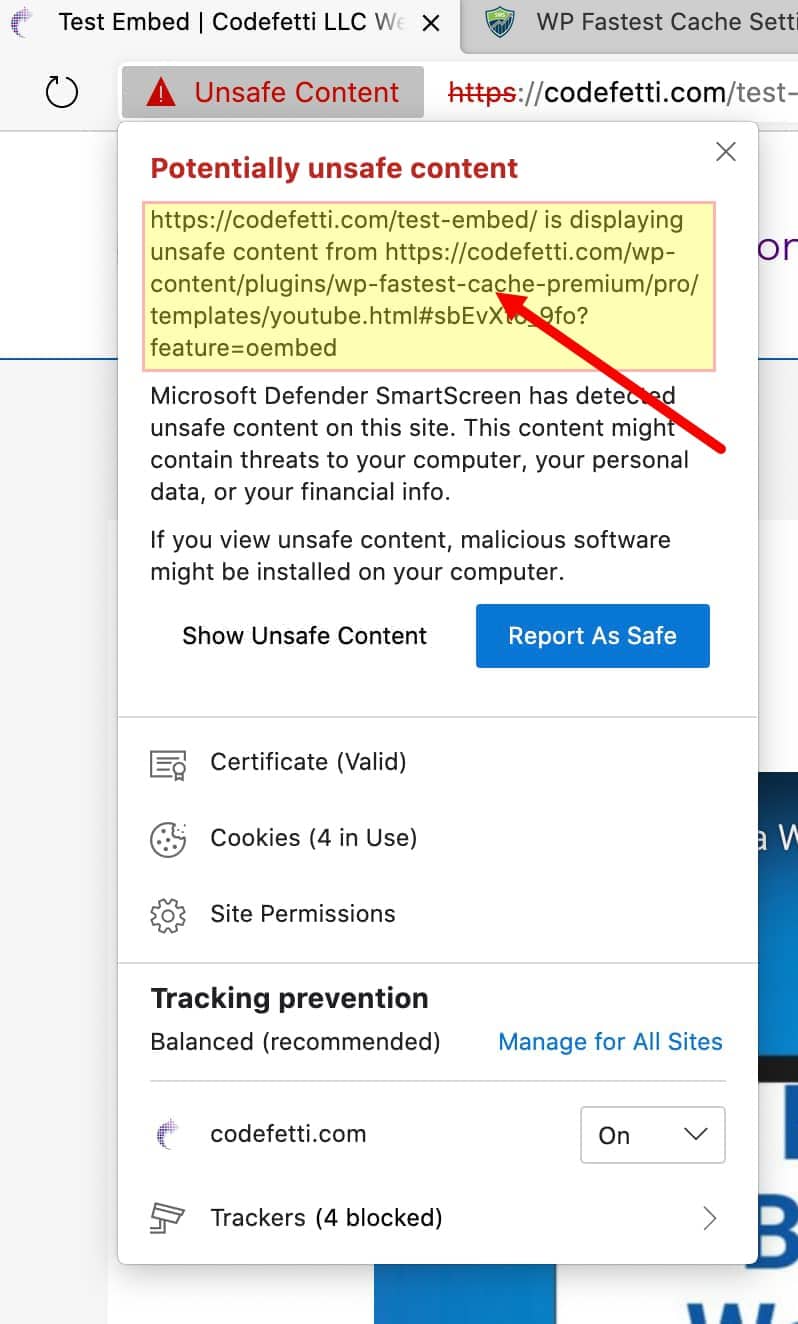
Task: Open the tracking prevention On dropdown for codefetti.com
Action: pos(652,1134)
